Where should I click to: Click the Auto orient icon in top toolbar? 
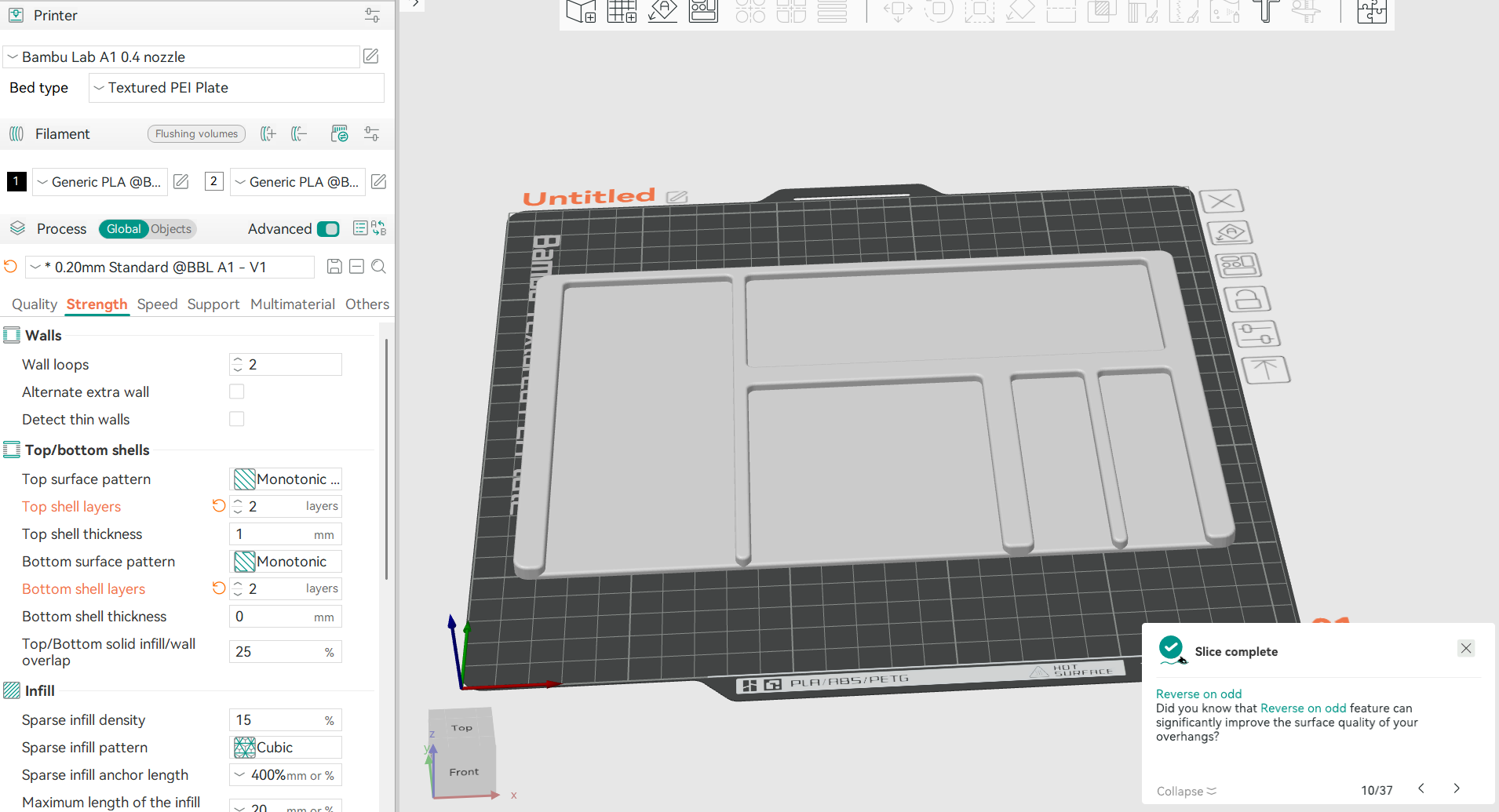[x=662, y=11]
